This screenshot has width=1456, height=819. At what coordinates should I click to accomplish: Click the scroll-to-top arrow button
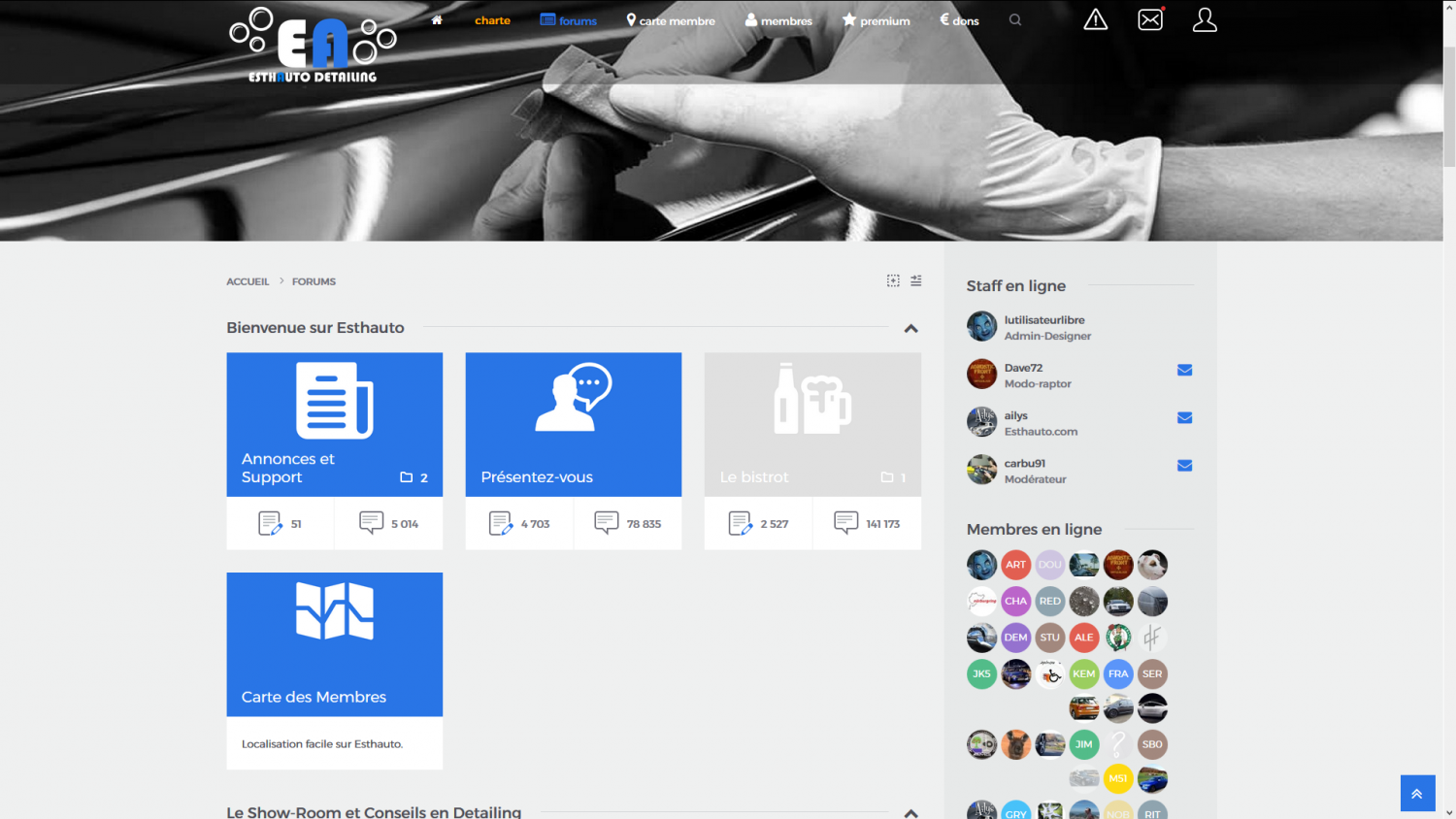1417,793
